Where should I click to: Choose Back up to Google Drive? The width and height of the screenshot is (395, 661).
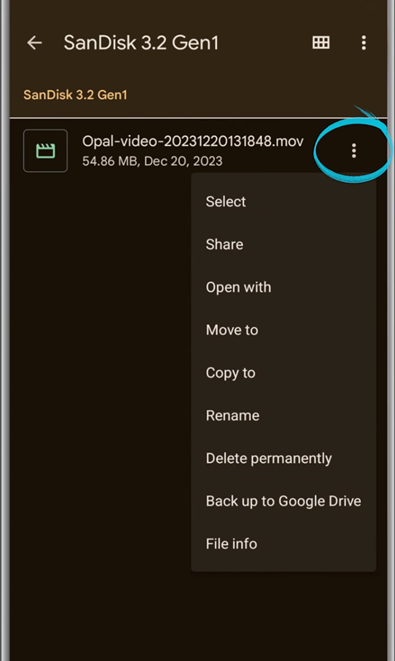tap(283, 501)
